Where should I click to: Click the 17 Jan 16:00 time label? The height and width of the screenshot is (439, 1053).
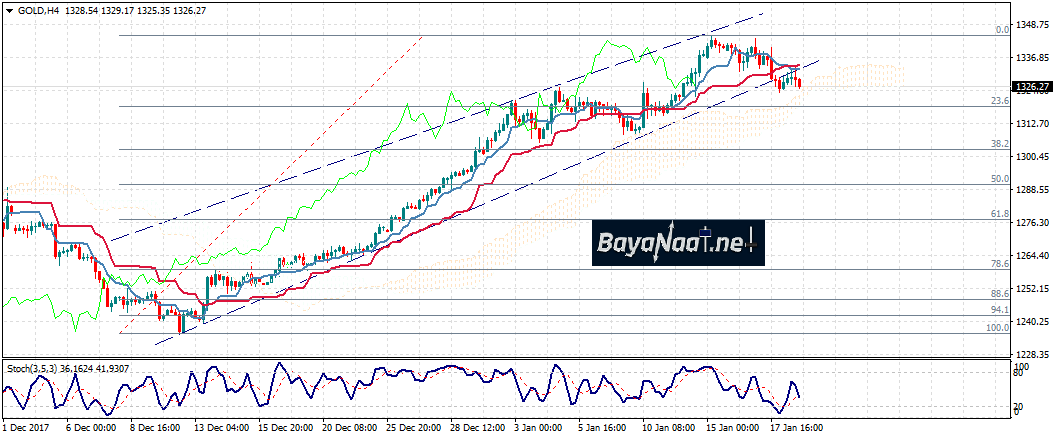798,428
